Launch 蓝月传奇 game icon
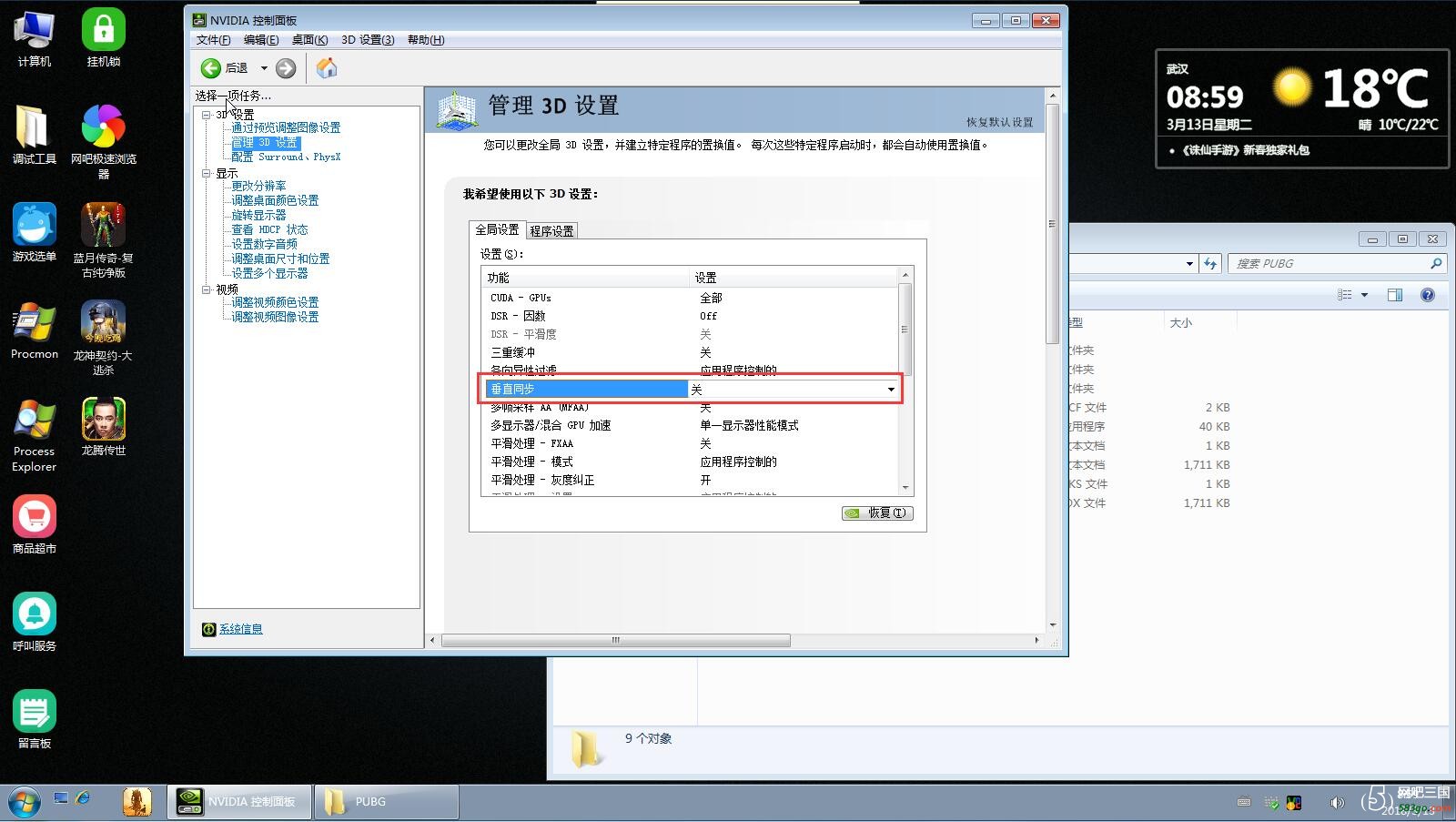Viewport: 1456px width, 822px height. [x=104, y=240]
